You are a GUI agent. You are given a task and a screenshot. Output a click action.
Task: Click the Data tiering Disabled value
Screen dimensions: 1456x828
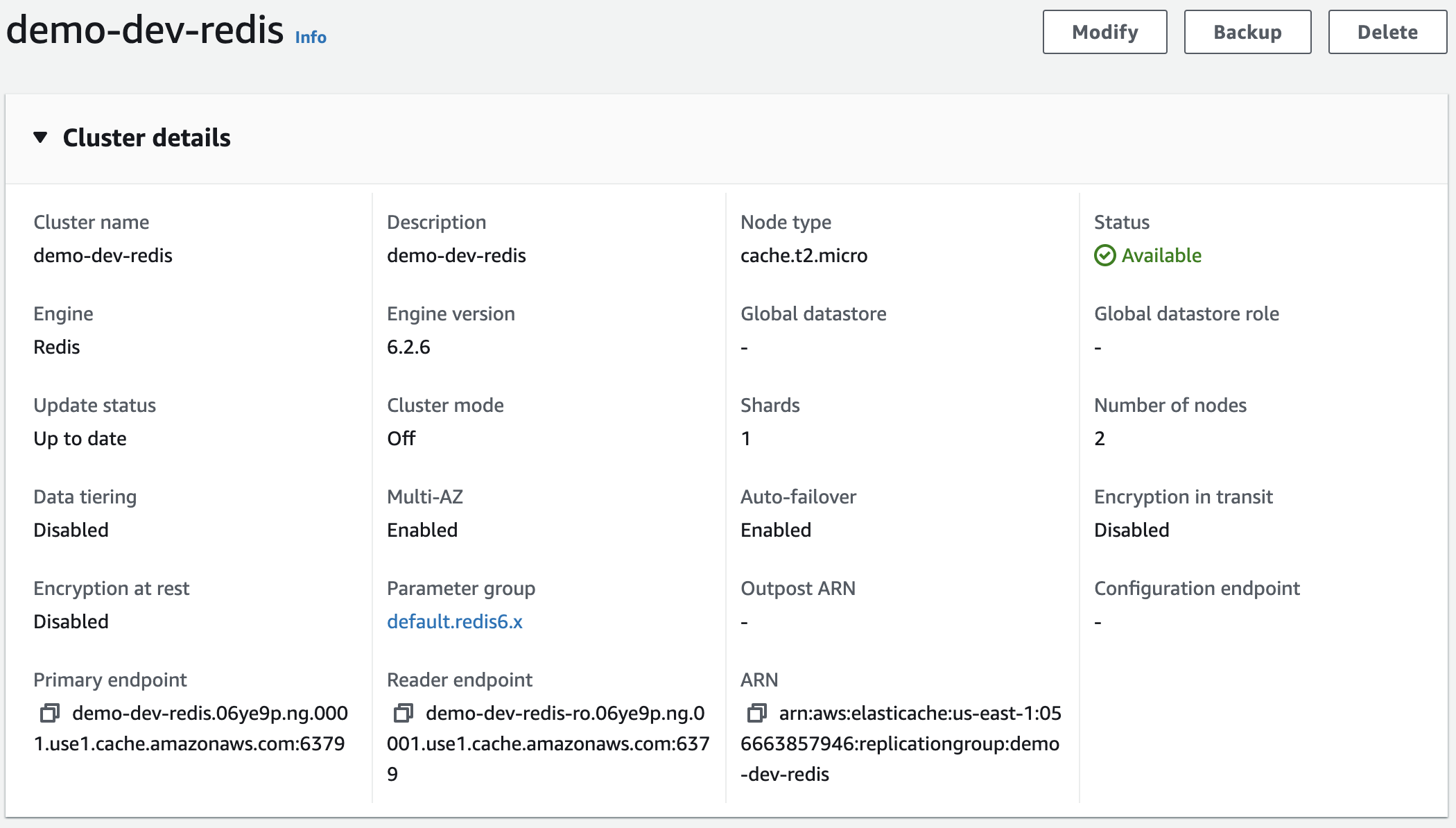coord(71,530)
